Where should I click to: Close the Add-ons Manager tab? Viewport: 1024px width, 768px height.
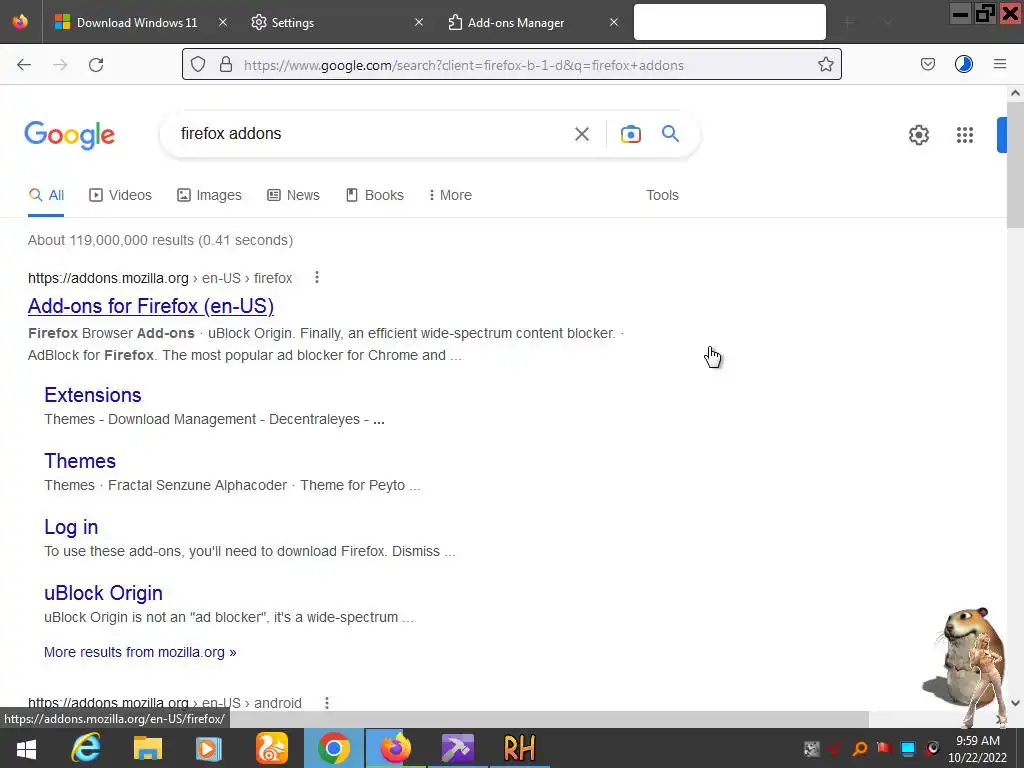point(613,22)
